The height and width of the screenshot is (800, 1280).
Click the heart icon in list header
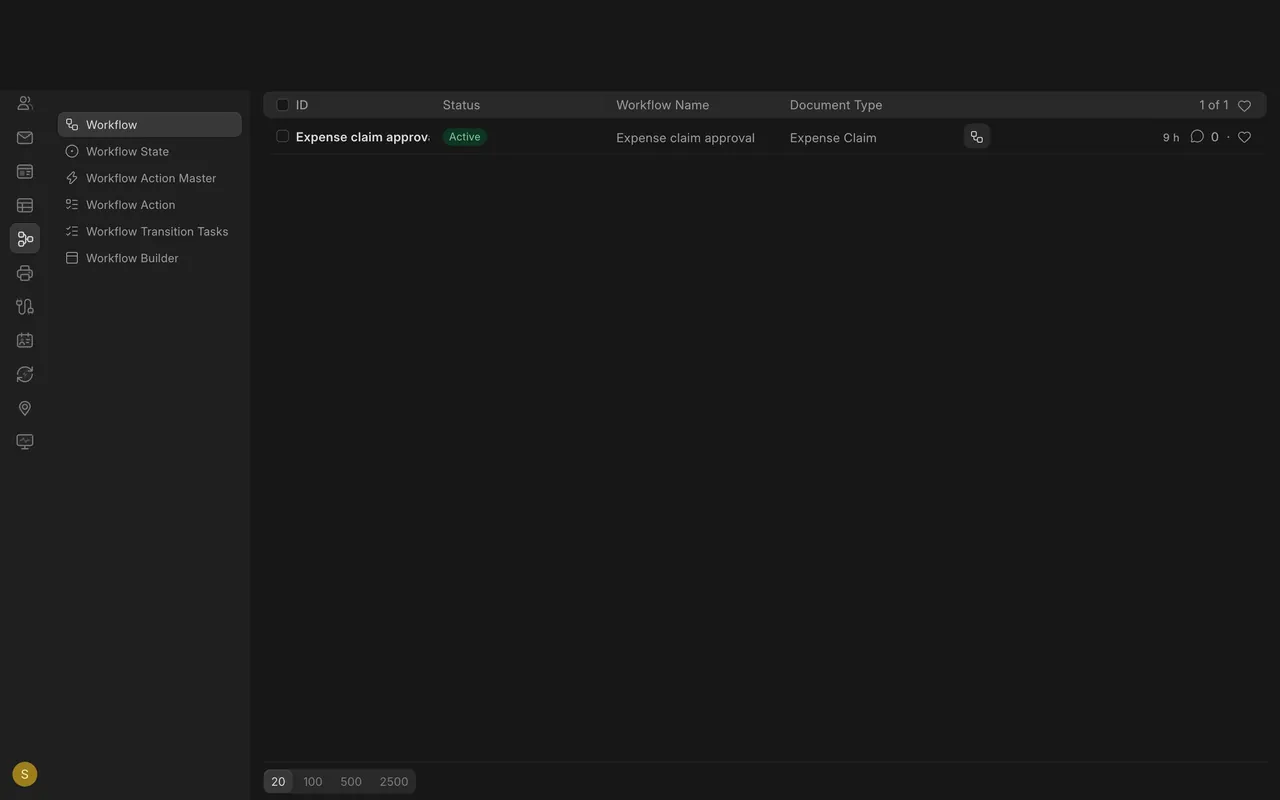[x=1244, y=105]
